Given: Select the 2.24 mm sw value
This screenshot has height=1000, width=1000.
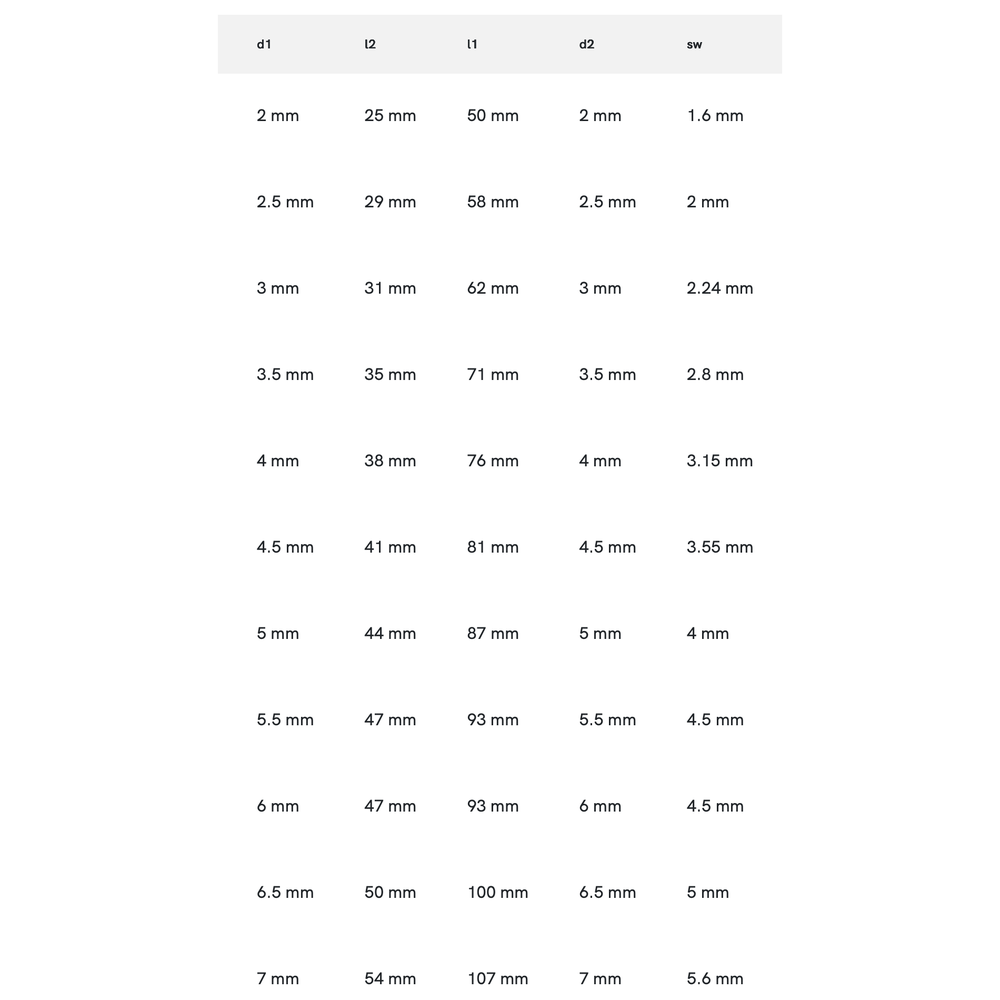Looking at the screenshot, I should (720, 288).
